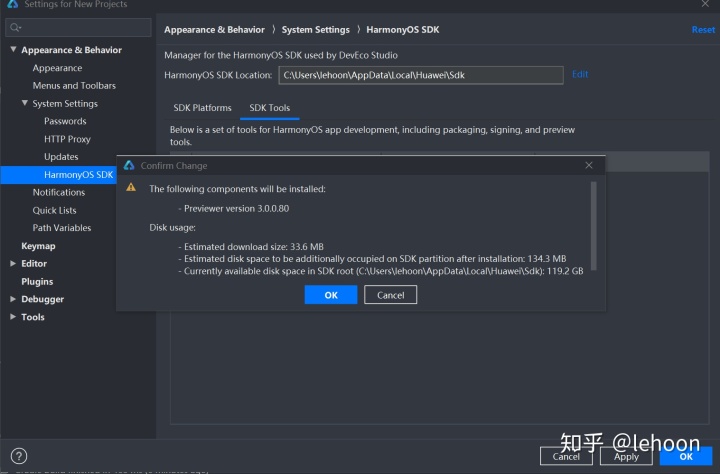Select the SDK Tools tab

270,108
